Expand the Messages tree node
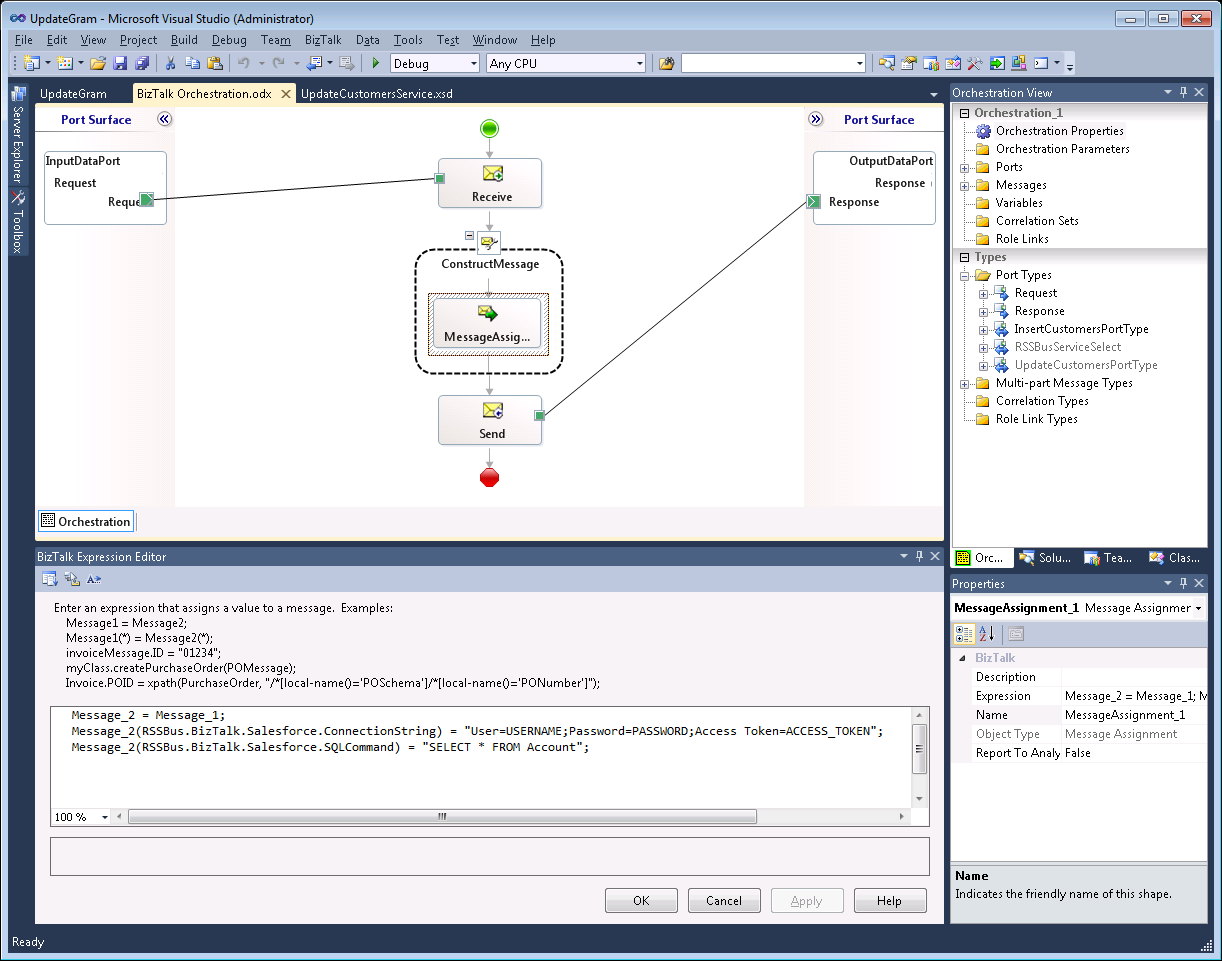1222x961 pixels. tap(965, 185)
